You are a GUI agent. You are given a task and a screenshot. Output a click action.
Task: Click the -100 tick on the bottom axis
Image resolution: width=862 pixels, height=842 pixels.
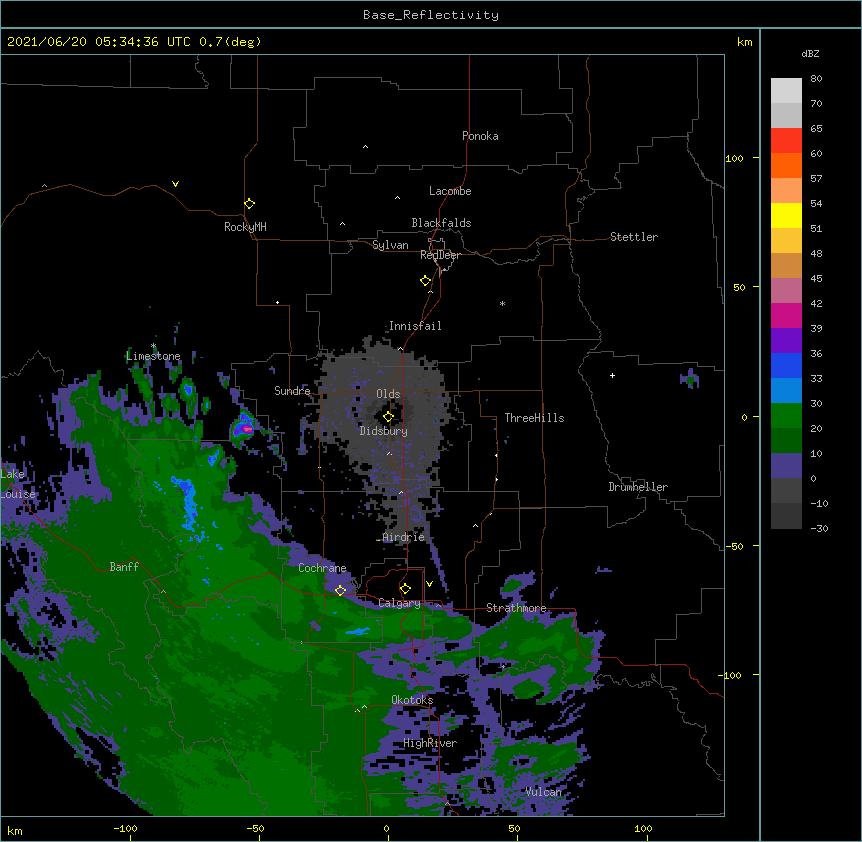pyautogui.click(x=125, y=828)
